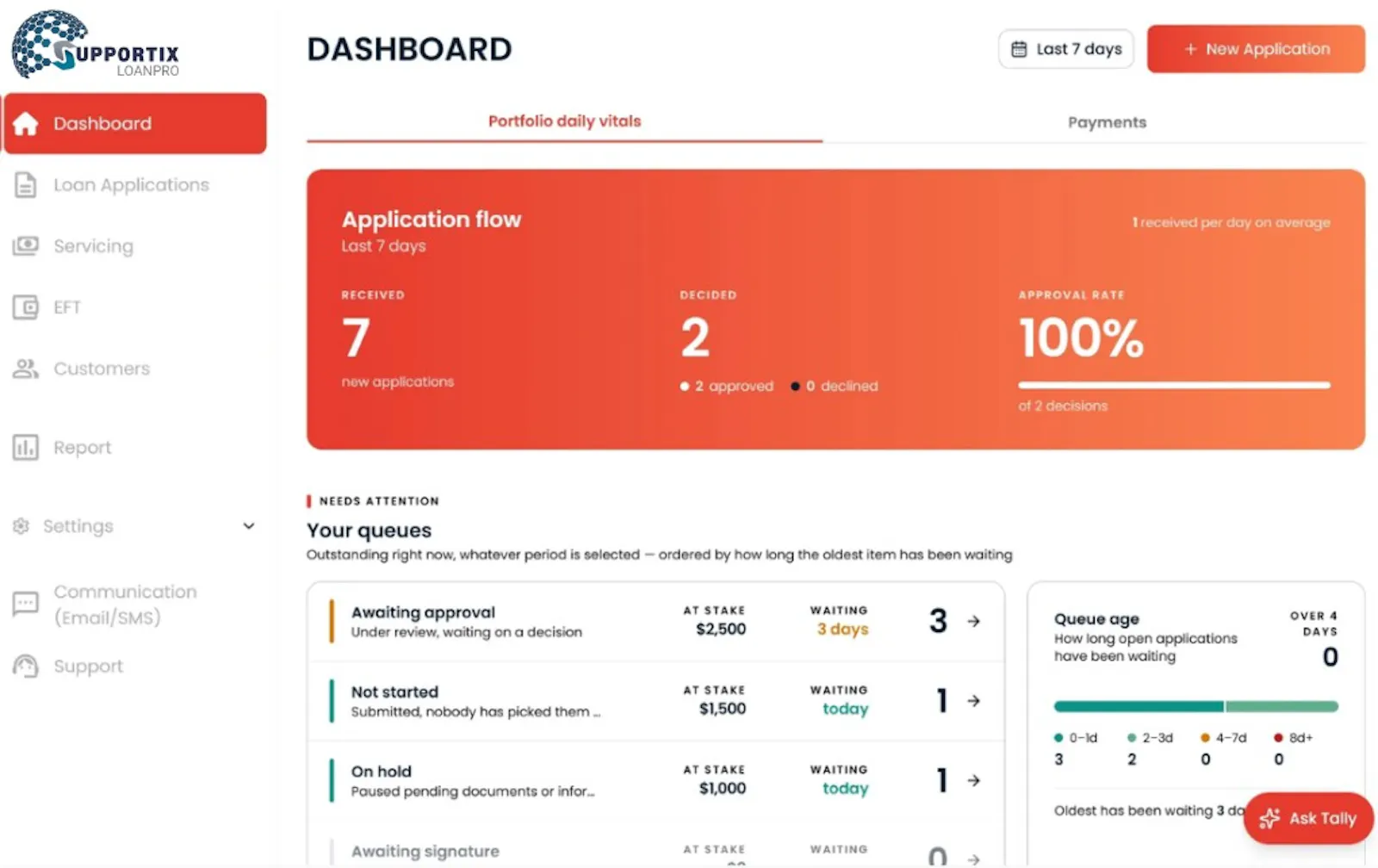Click the Application flow heading
This screenshot has width=1378, height=868.
pyautogui.click(x=431, y=220)
